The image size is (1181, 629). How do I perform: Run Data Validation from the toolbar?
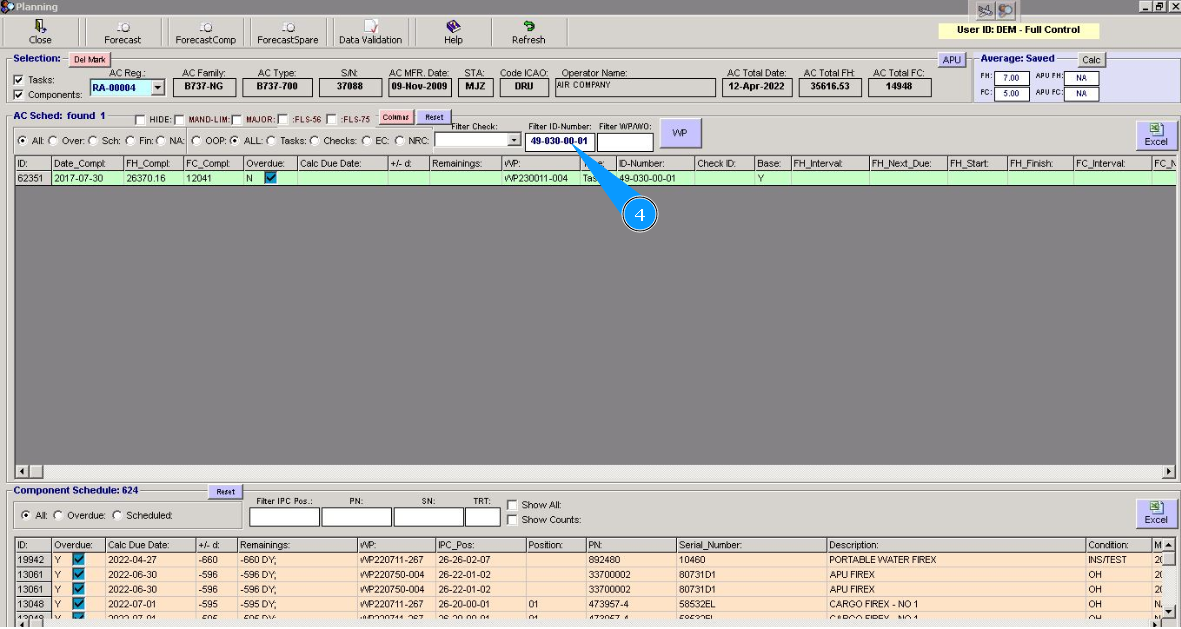pos(370,32)
